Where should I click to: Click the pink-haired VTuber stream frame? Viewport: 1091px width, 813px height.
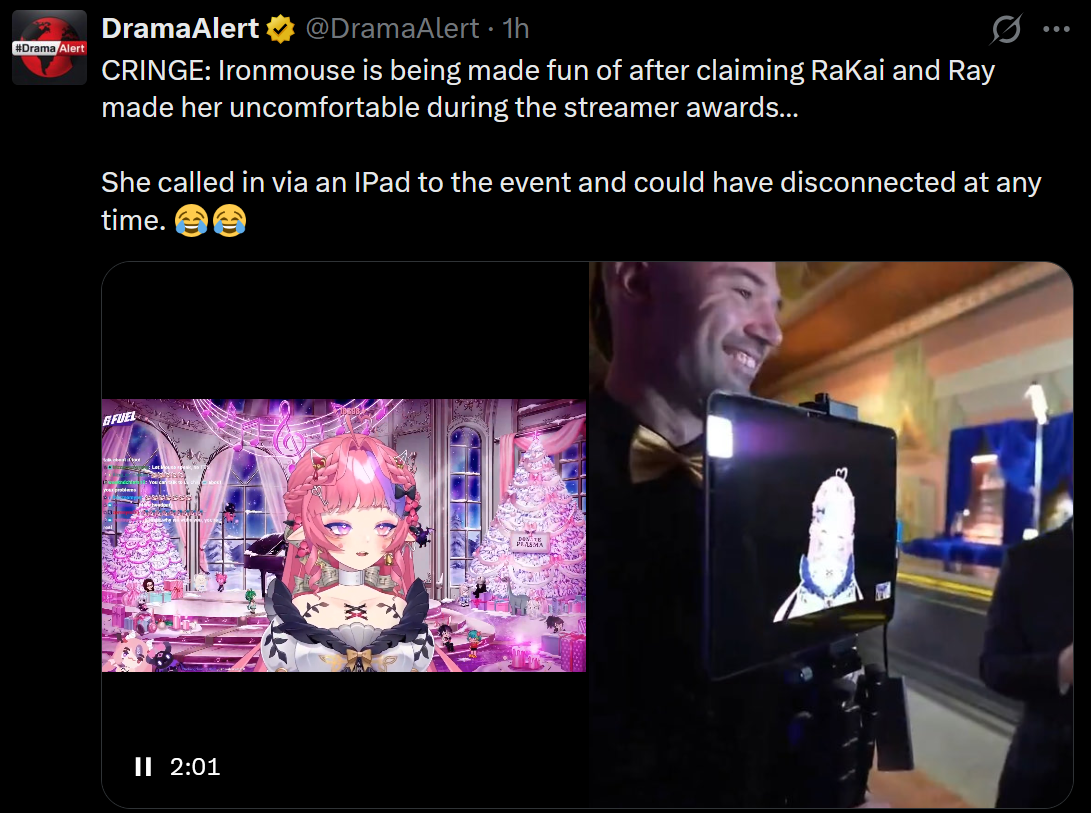pyautogui.click(x=344, y=535)
